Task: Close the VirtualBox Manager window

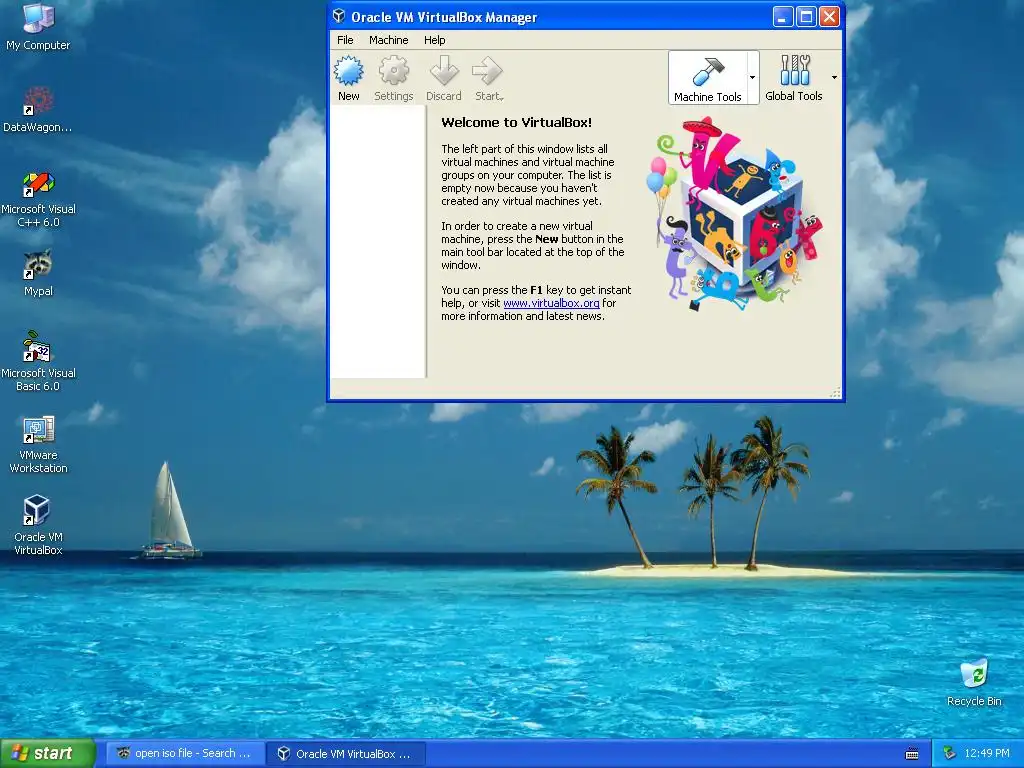Action: pos(829,16)
